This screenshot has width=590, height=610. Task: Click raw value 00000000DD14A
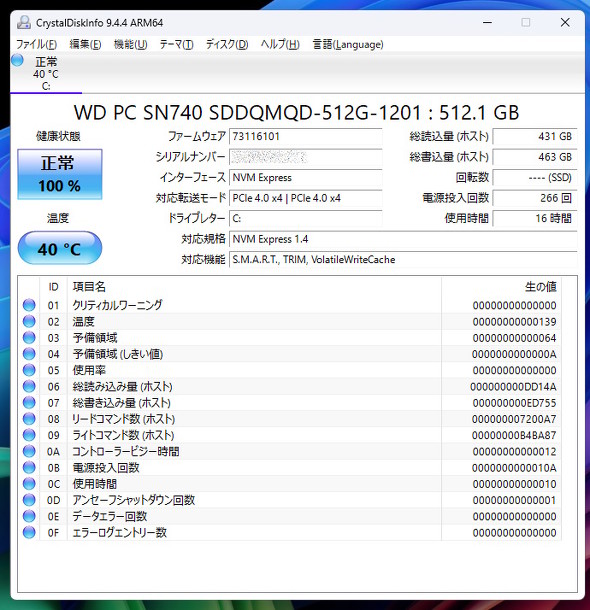513,387
